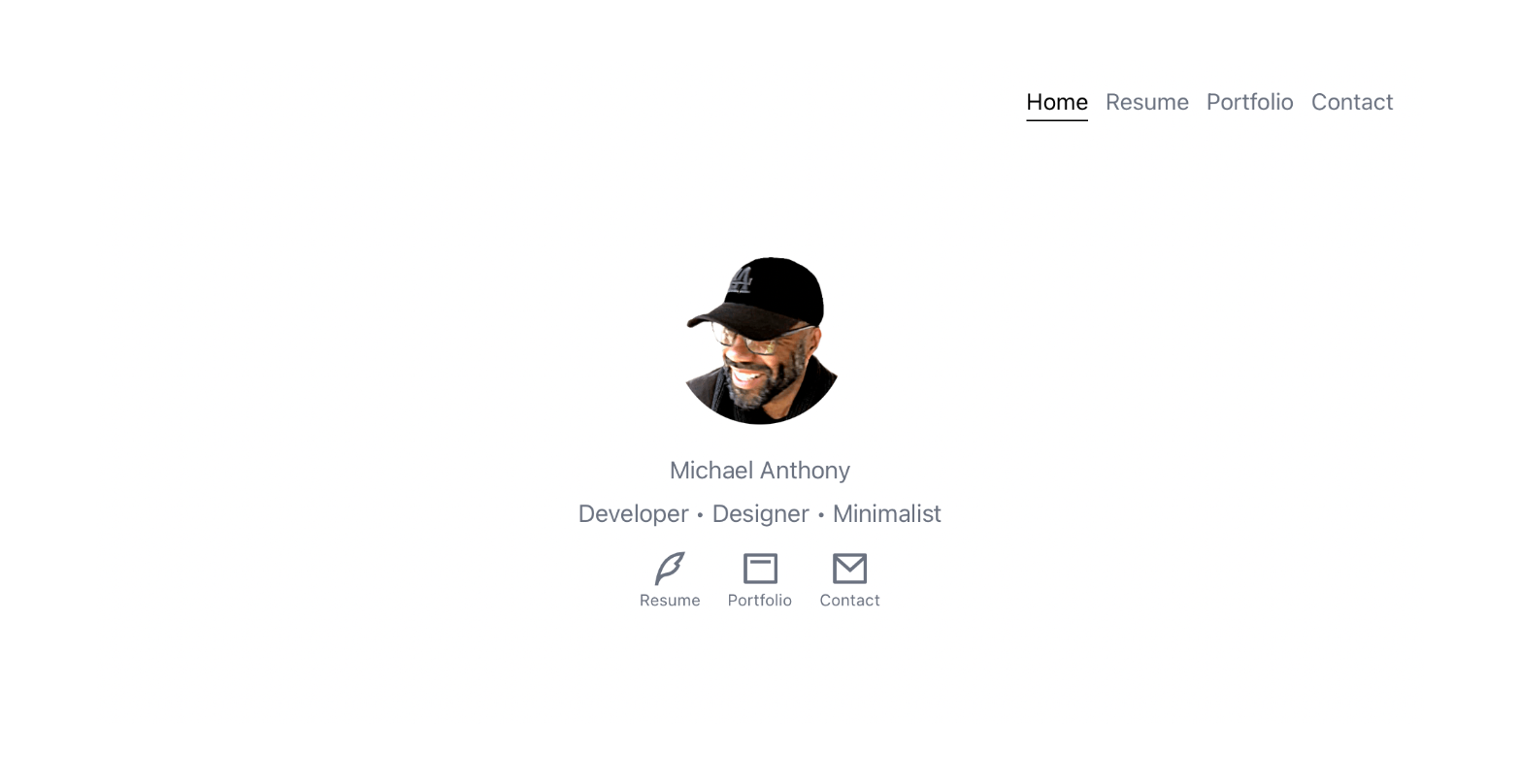Open the Portfolio window-frame icon
This screenshot has height=784, width=1520.
(x=760, y=569)
